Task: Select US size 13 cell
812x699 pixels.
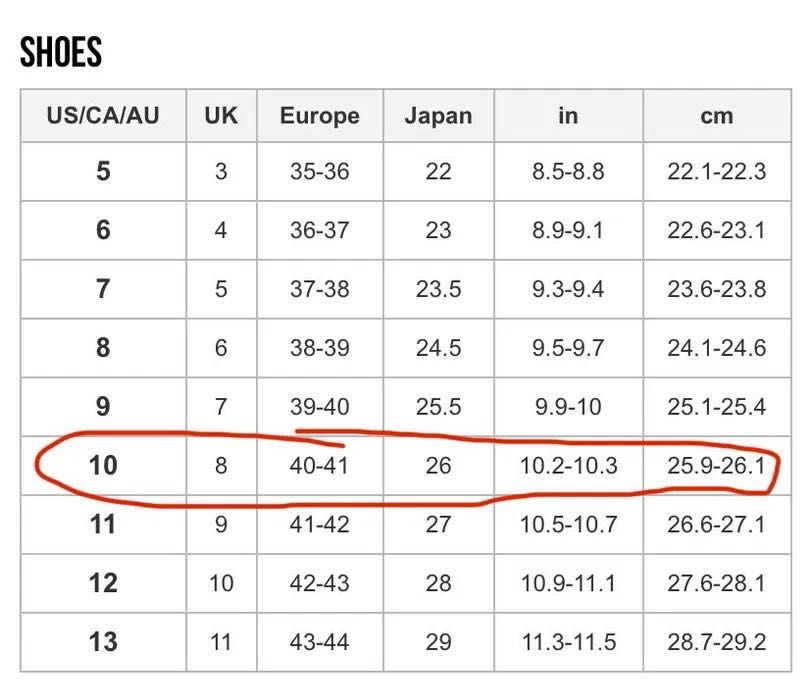Action: pyautogui.click(x=103, y=641)
